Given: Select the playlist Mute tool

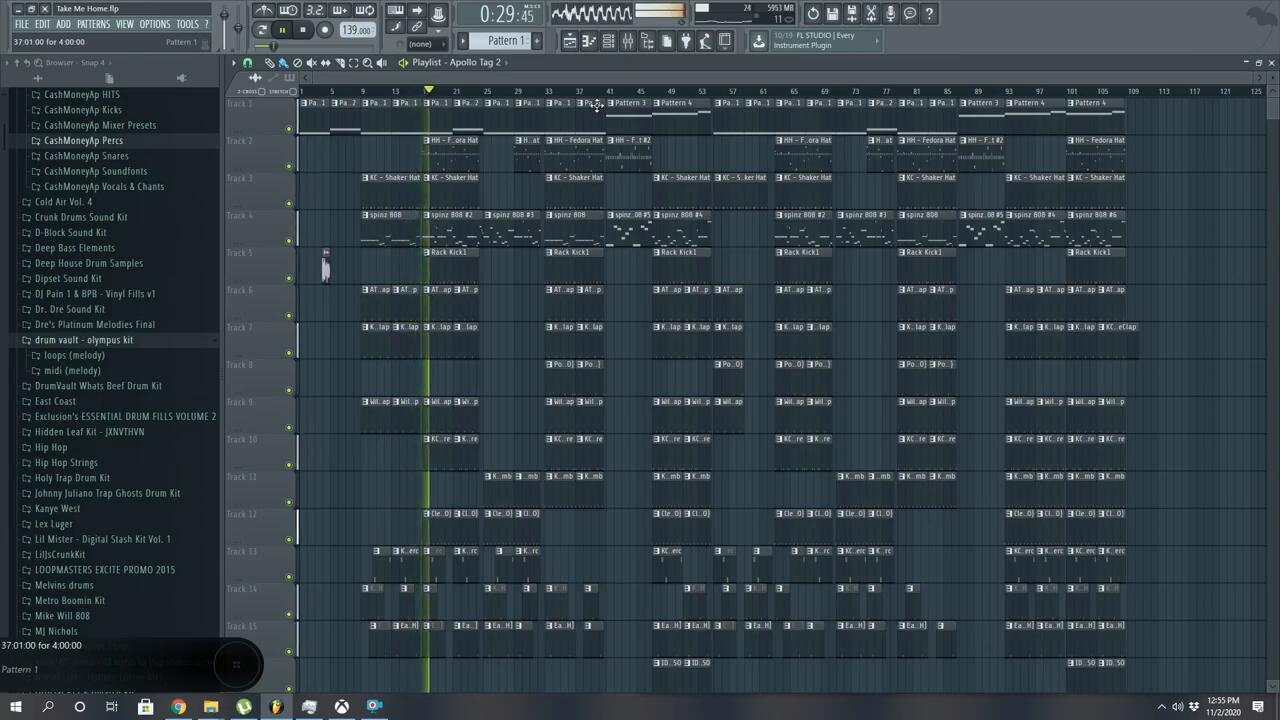Looking at the screenshot, I should [311, 63].
